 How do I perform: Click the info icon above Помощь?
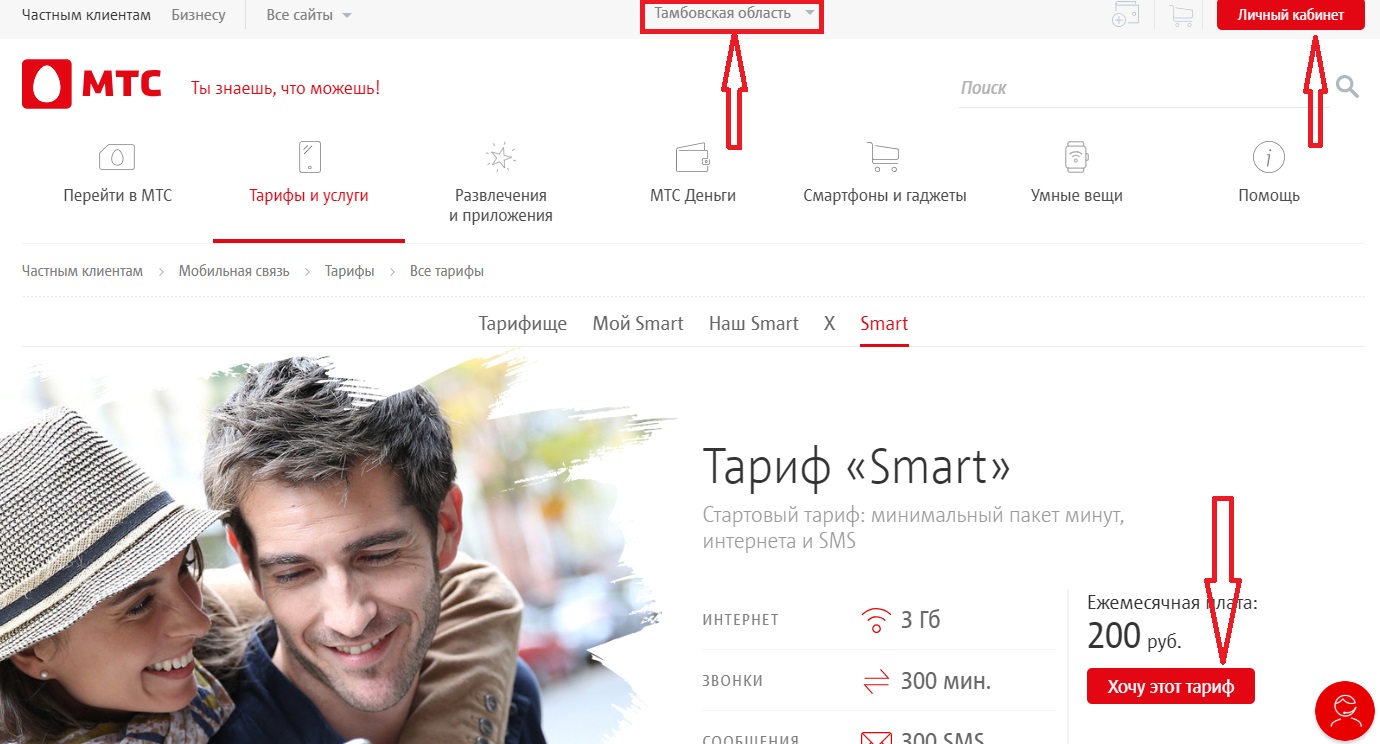click(x=1269, y=157)
